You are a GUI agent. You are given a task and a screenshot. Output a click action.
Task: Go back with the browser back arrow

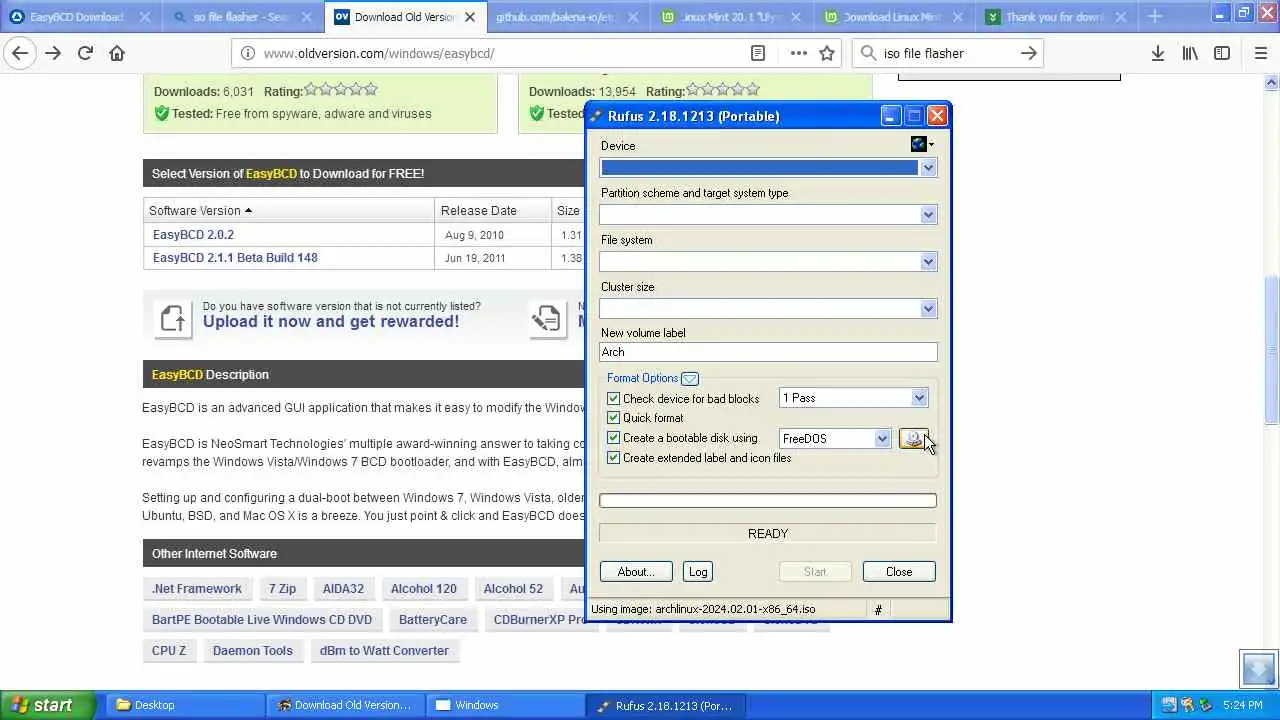pos(20,53)
